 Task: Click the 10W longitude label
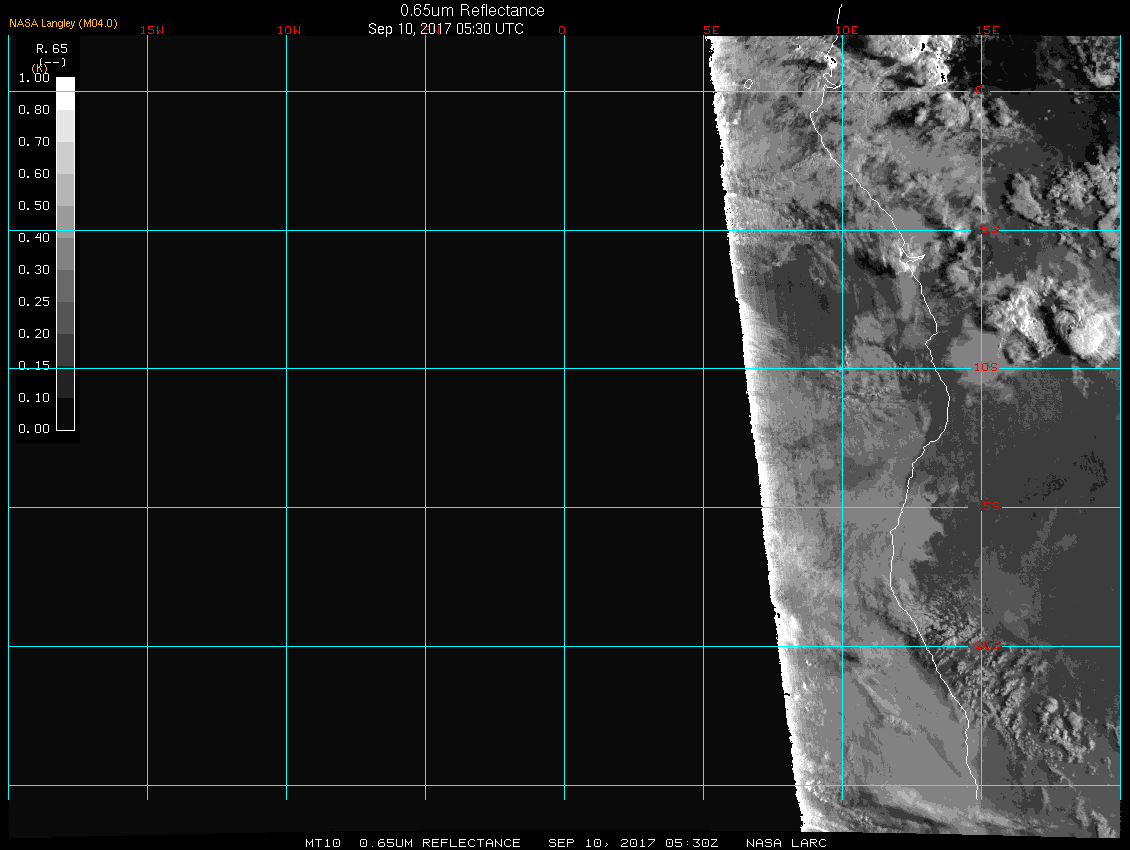pyautogui.click(x=289, y=30)
